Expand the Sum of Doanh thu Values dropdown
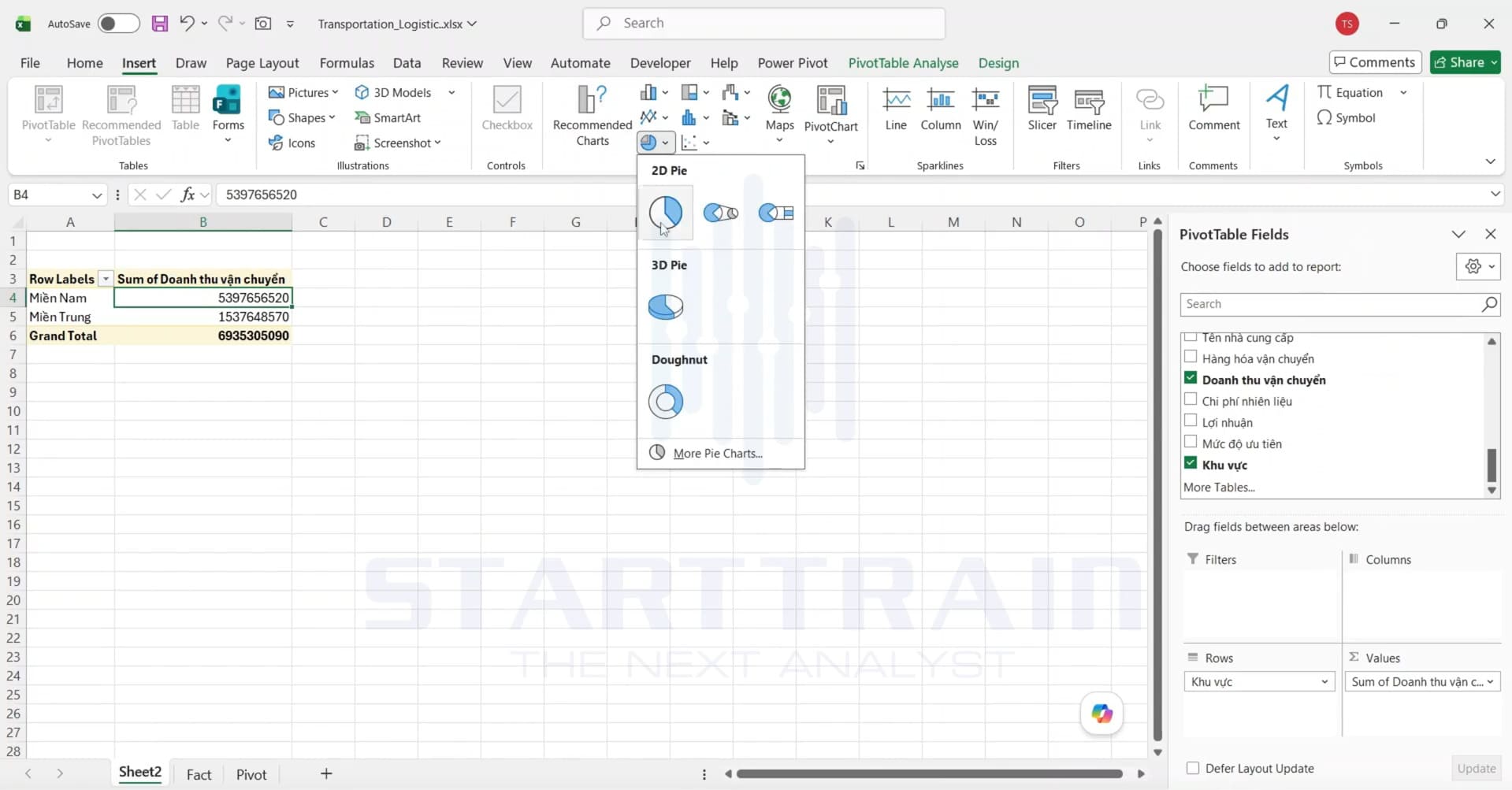This screenshot has width=1512, height=790. pos(1490,681)
